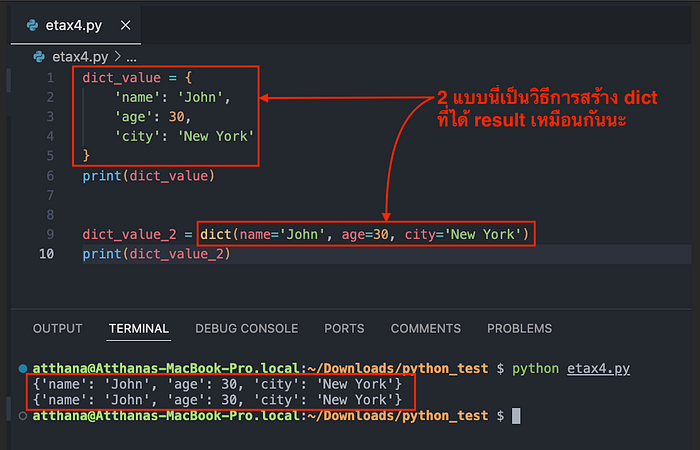Click the Python icon in breadcrumb bar
This screenshot has width=700, height=450.
point(39,57)
